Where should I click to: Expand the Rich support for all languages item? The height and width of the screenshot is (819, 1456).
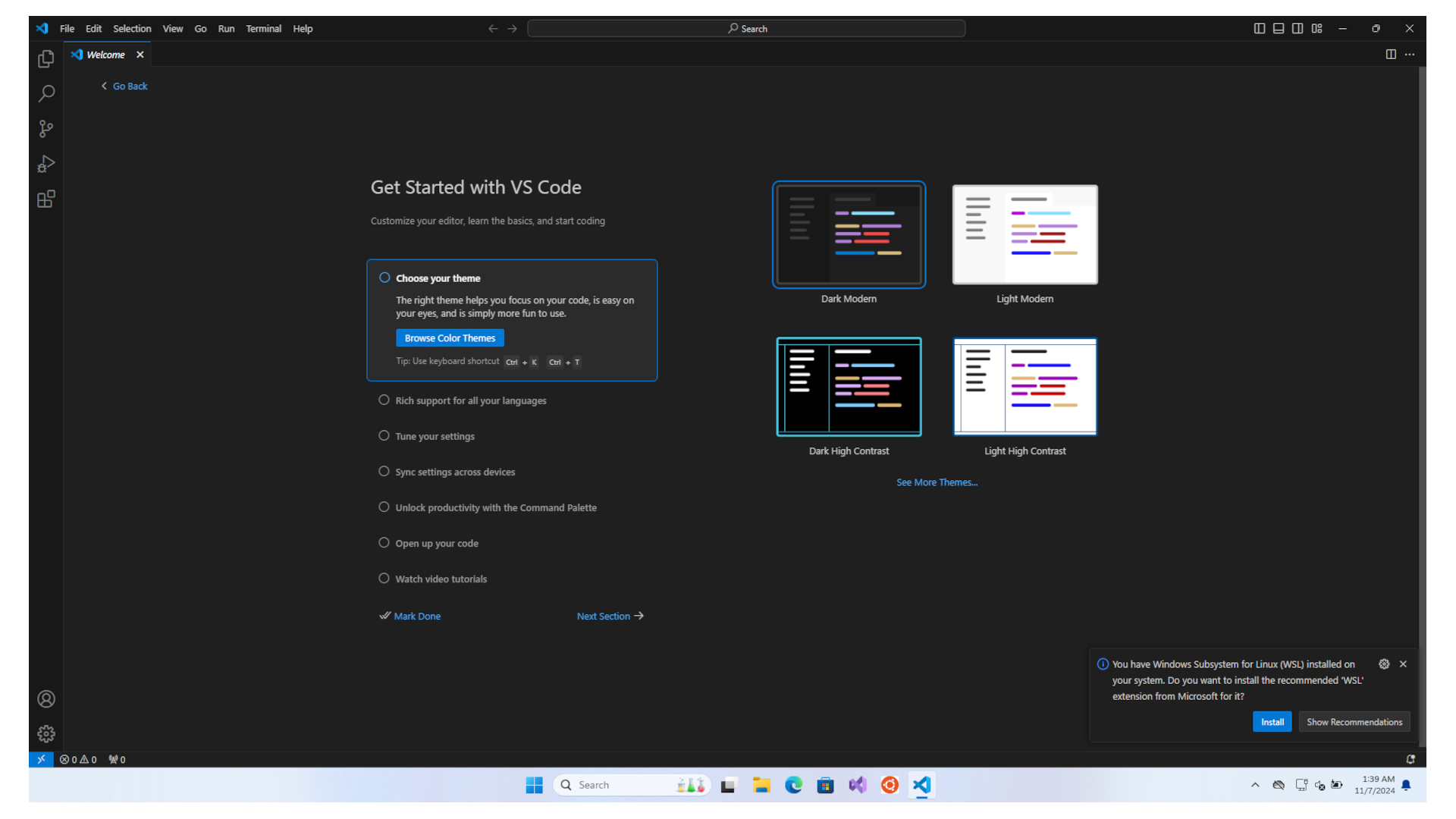470,400
